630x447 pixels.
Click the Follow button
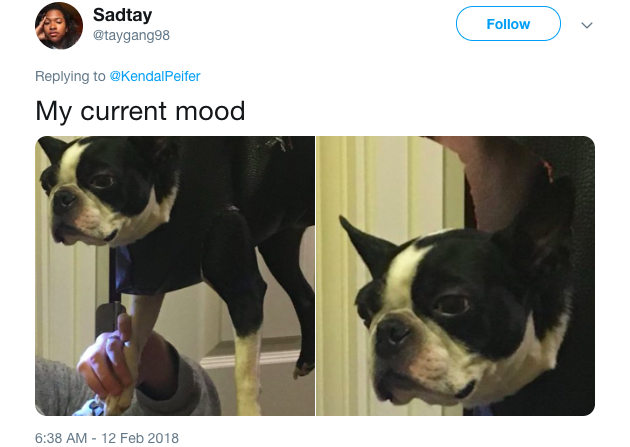508,24
